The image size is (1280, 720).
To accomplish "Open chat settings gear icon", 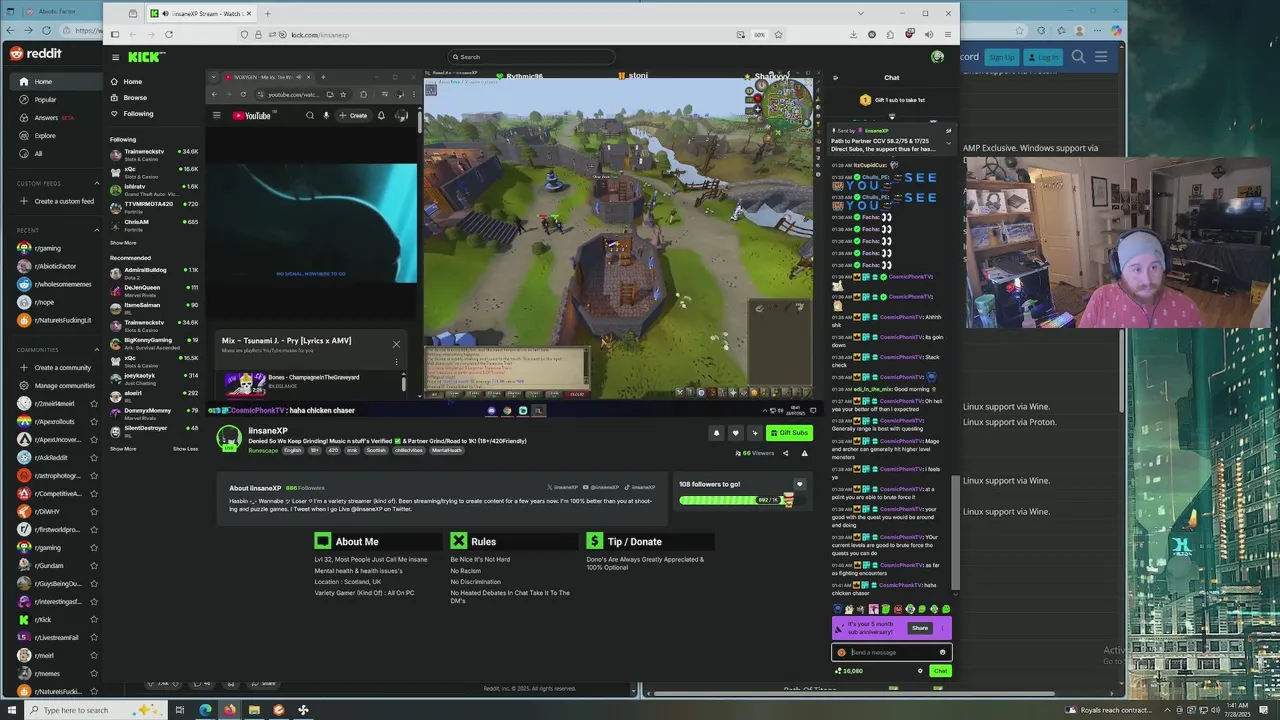I will (920, 671).
